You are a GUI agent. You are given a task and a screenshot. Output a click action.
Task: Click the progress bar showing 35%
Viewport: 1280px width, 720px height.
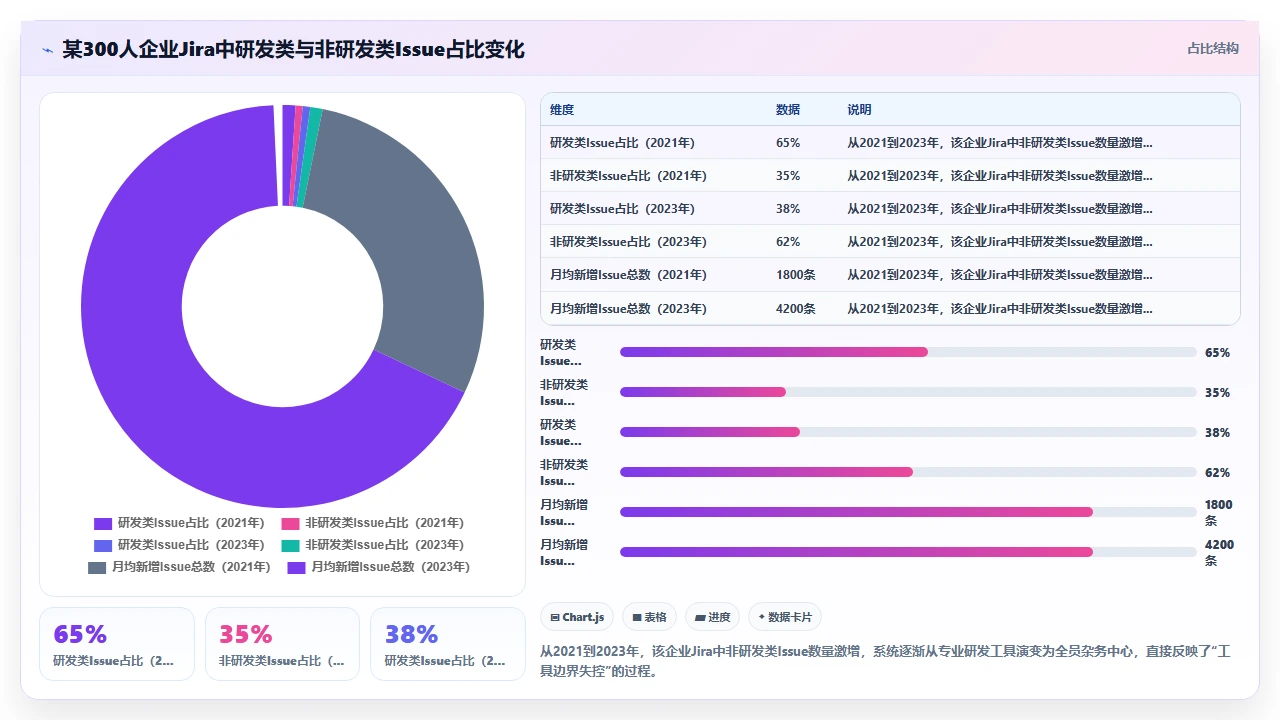(x=908, y=392)
